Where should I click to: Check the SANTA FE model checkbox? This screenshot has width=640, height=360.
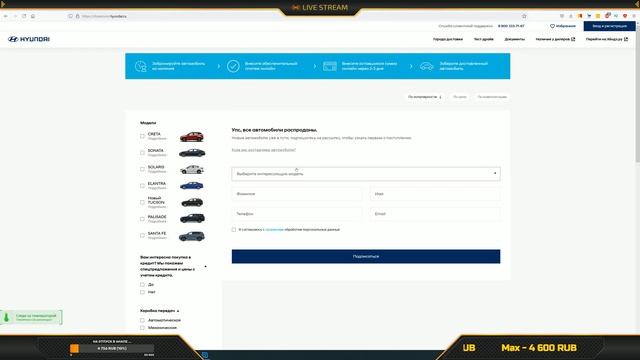point(142,236)
